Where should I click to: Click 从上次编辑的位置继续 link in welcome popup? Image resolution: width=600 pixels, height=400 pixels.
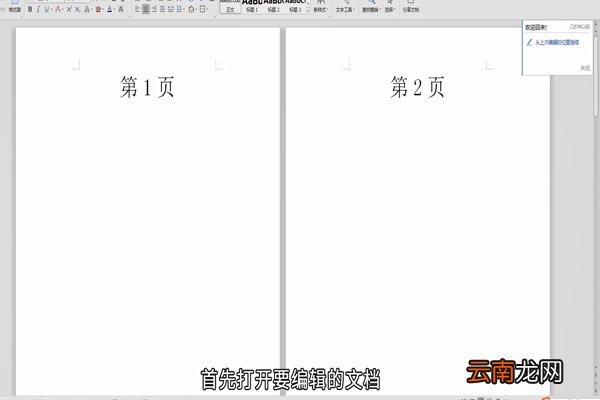tap(557, 42)
